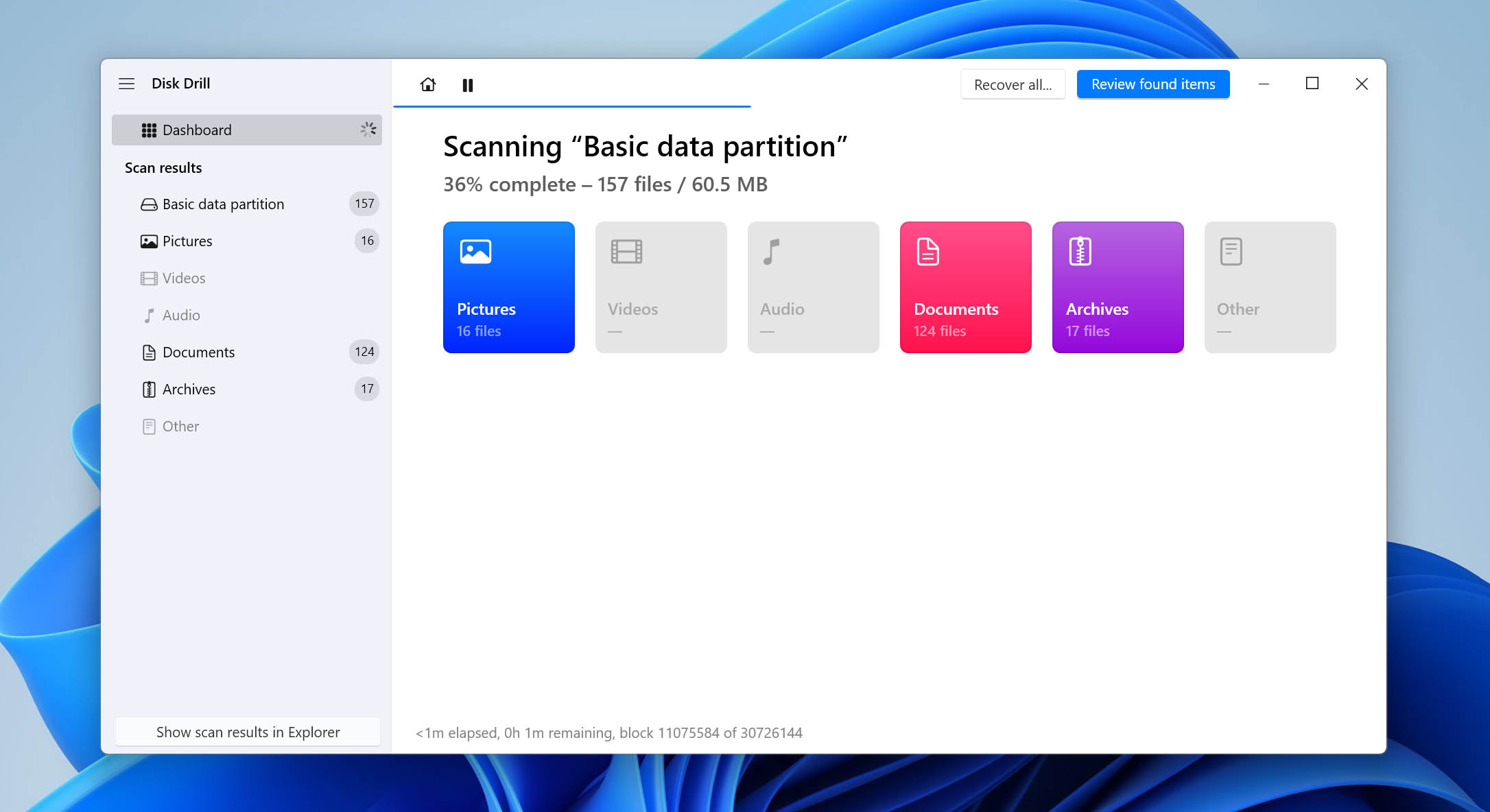1490x812 pixels.
Task: Click the Dashboard grid icon
Action: (x=149, y=130)
